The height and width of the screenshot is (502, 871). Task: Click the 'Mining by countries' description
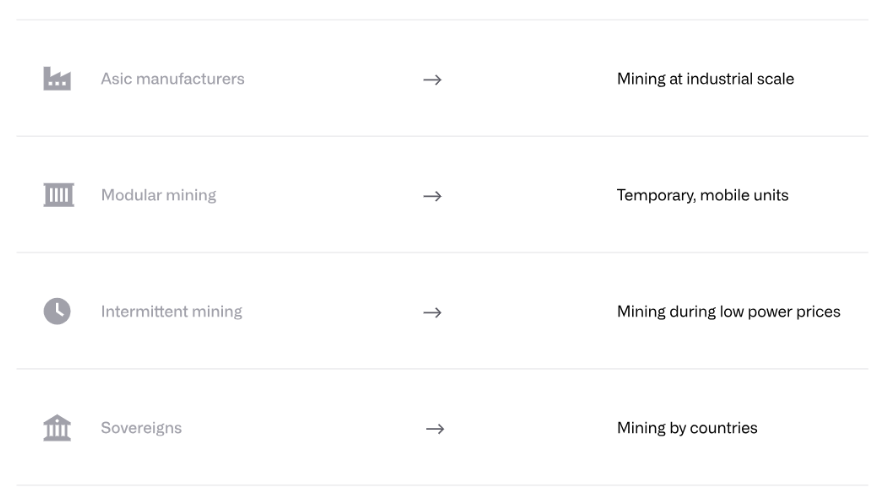(687, 428)
